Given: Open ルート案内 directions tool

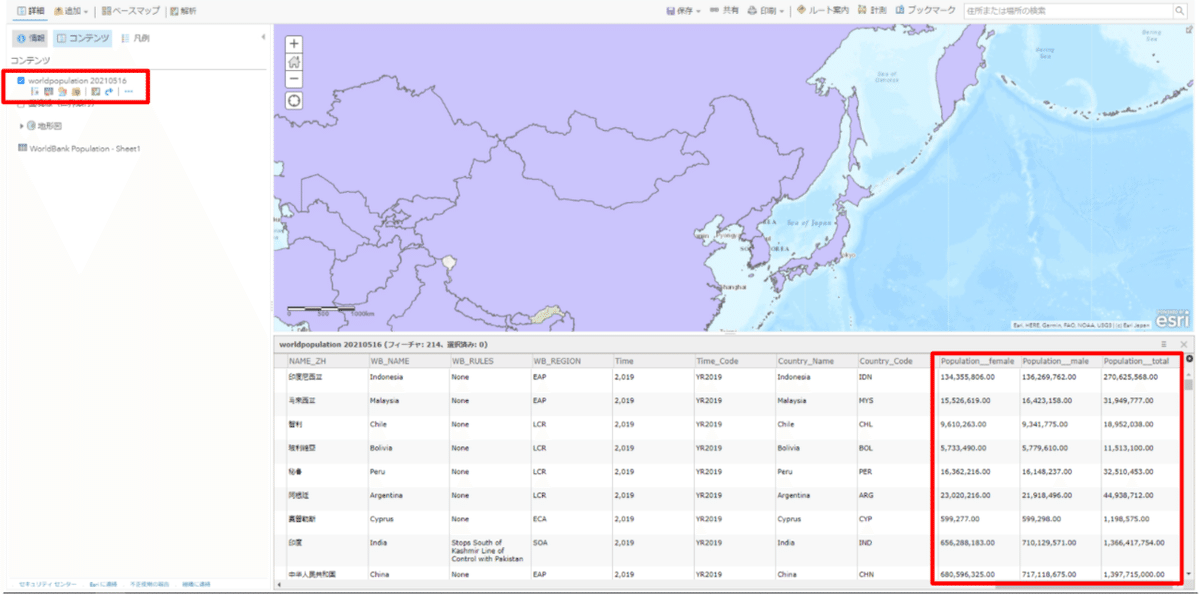Looking at the screenshot, I should pyautogui.click(x=823, y=11).
